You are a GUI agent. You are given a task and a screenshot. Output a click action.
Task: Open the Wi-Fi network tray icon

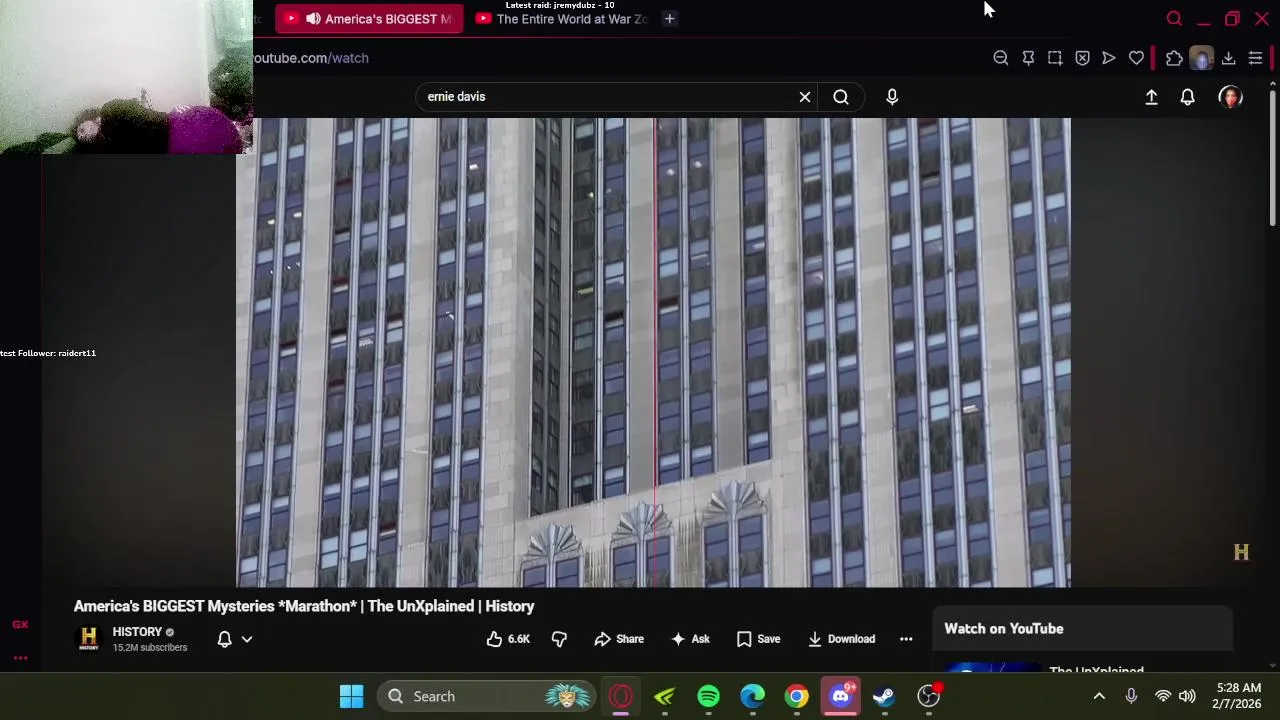[1163, 696]
